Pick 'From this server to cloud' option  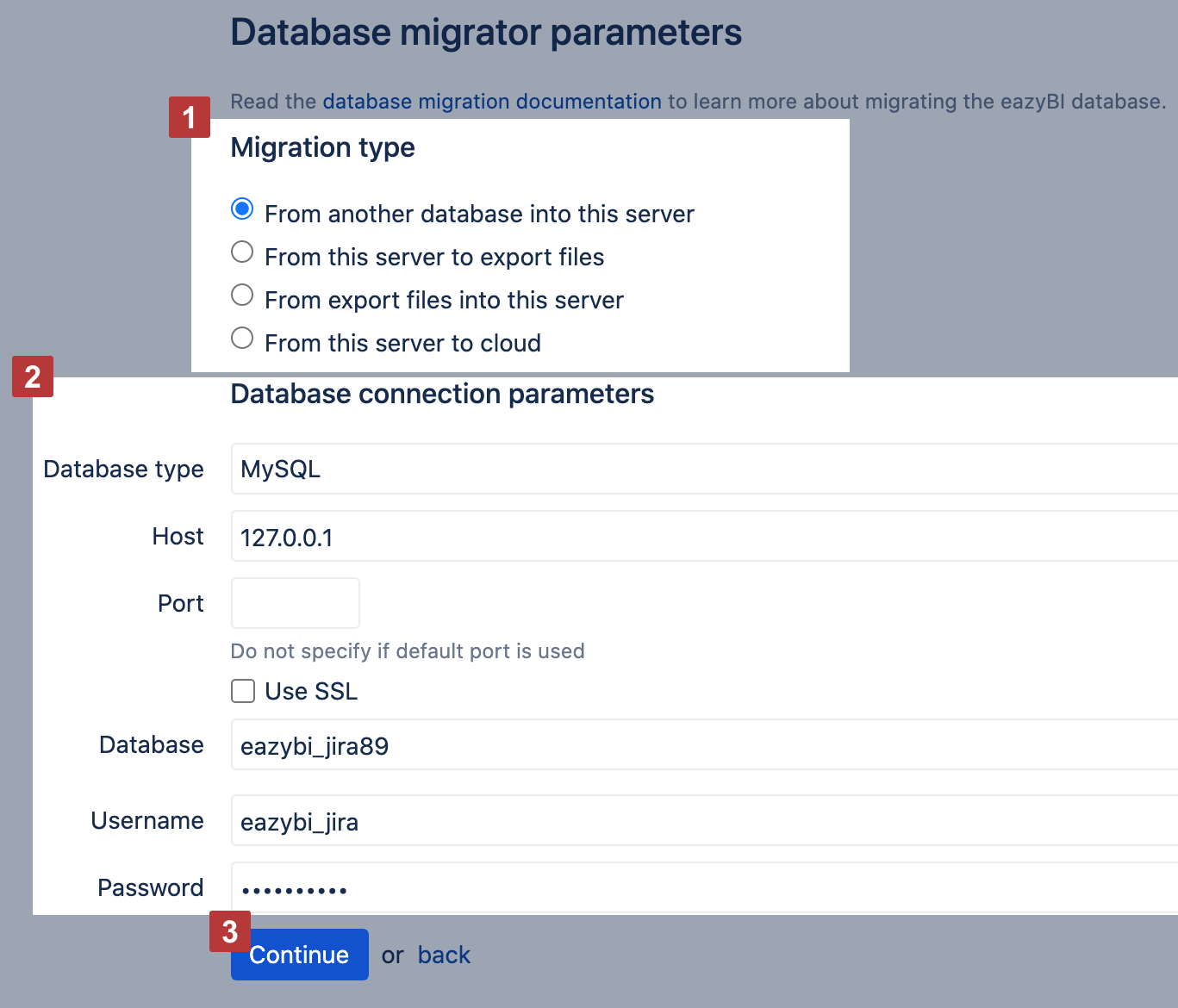pyautogui.click(x=242, y=339)
